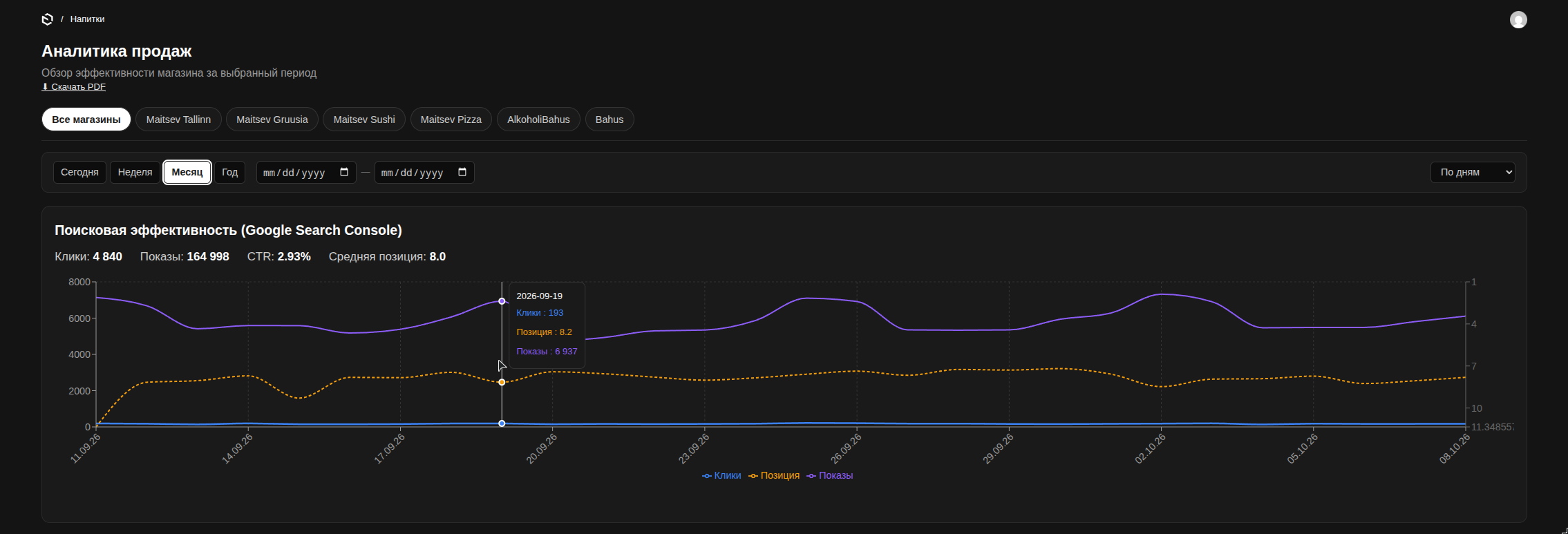Click the 02.10.26 axis date label
The height and width of the screenshot is (534, 1568).
point(1151,449)
